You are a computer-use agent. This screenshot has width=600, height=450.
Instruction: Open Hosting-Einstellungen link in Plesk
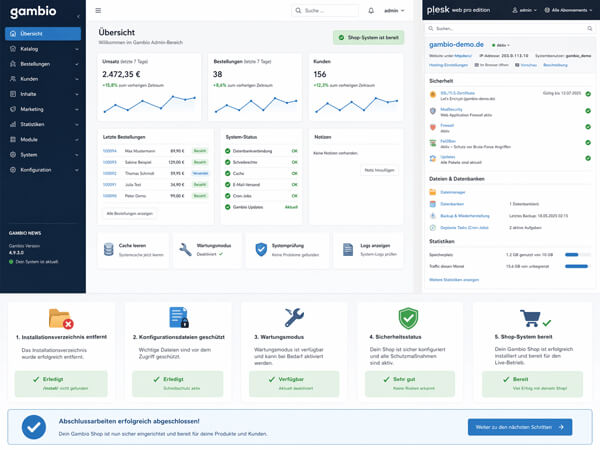pyautogui.click(x=448, y=65)
